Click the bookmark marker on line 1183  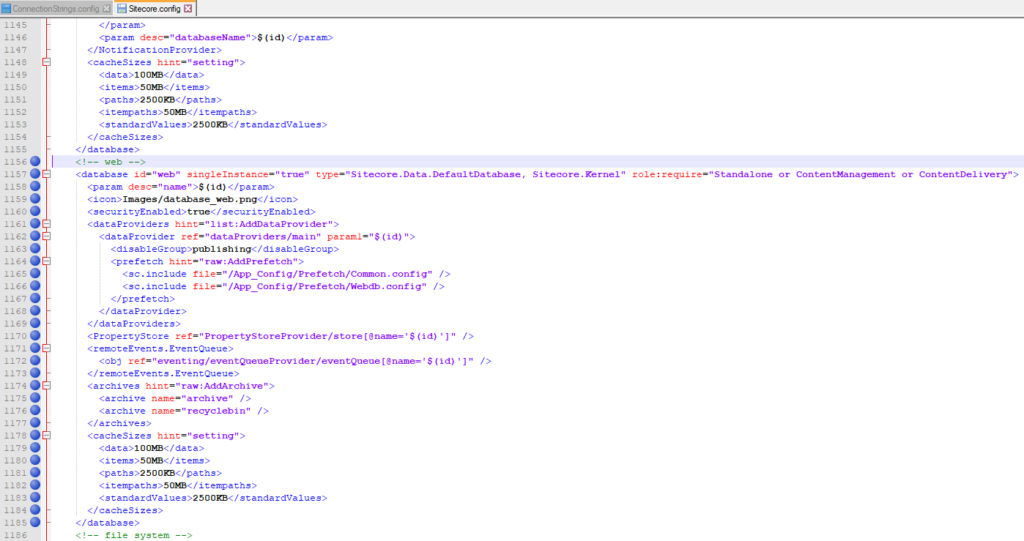pyautogui.click(x=35, y=497)
